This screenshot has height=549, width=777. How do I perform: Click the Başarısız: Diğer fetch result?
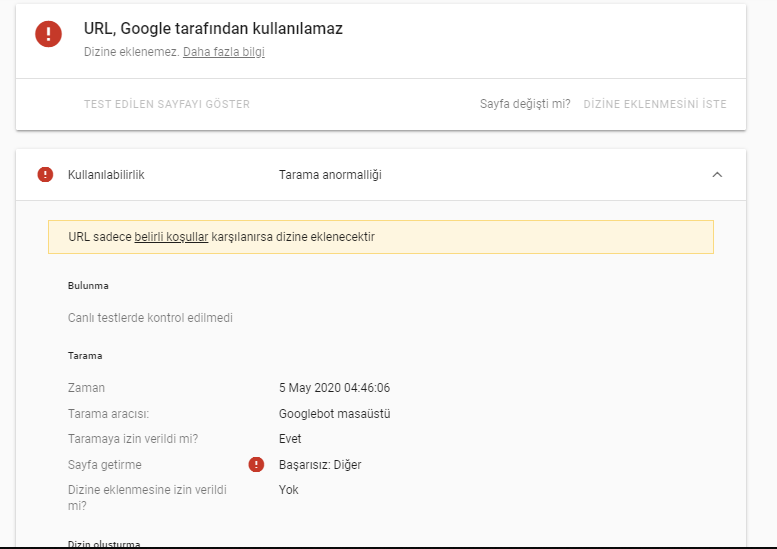[x=320, y=464]
